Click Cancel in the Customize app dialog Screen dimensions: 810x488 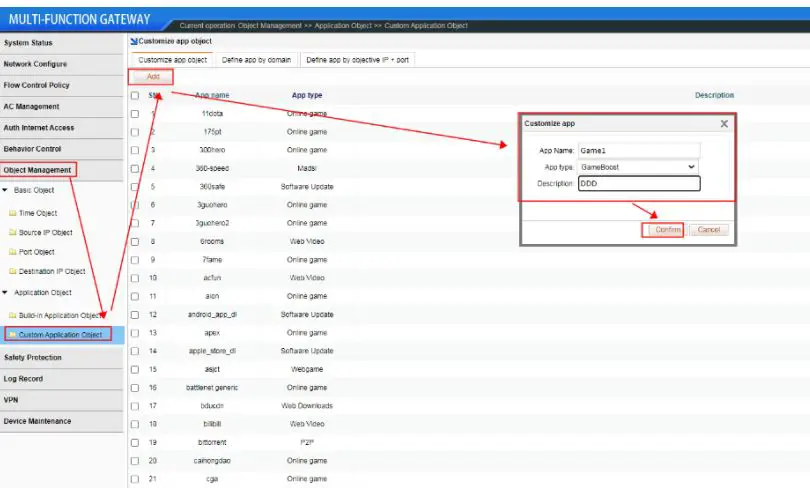tap(709, 230)
